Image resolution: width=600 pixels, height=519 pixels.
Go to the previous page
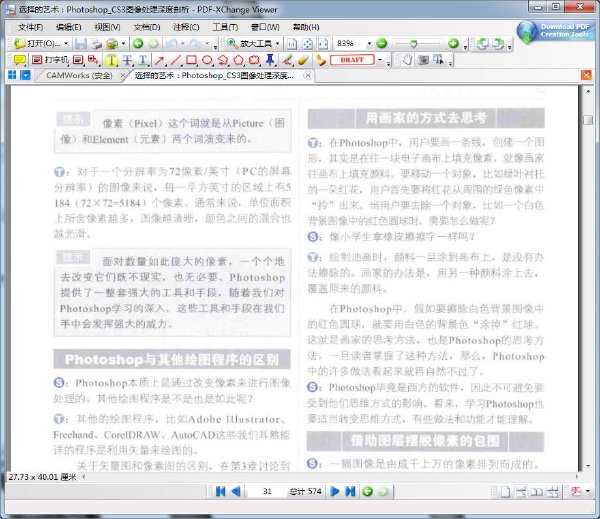[236, 491]
